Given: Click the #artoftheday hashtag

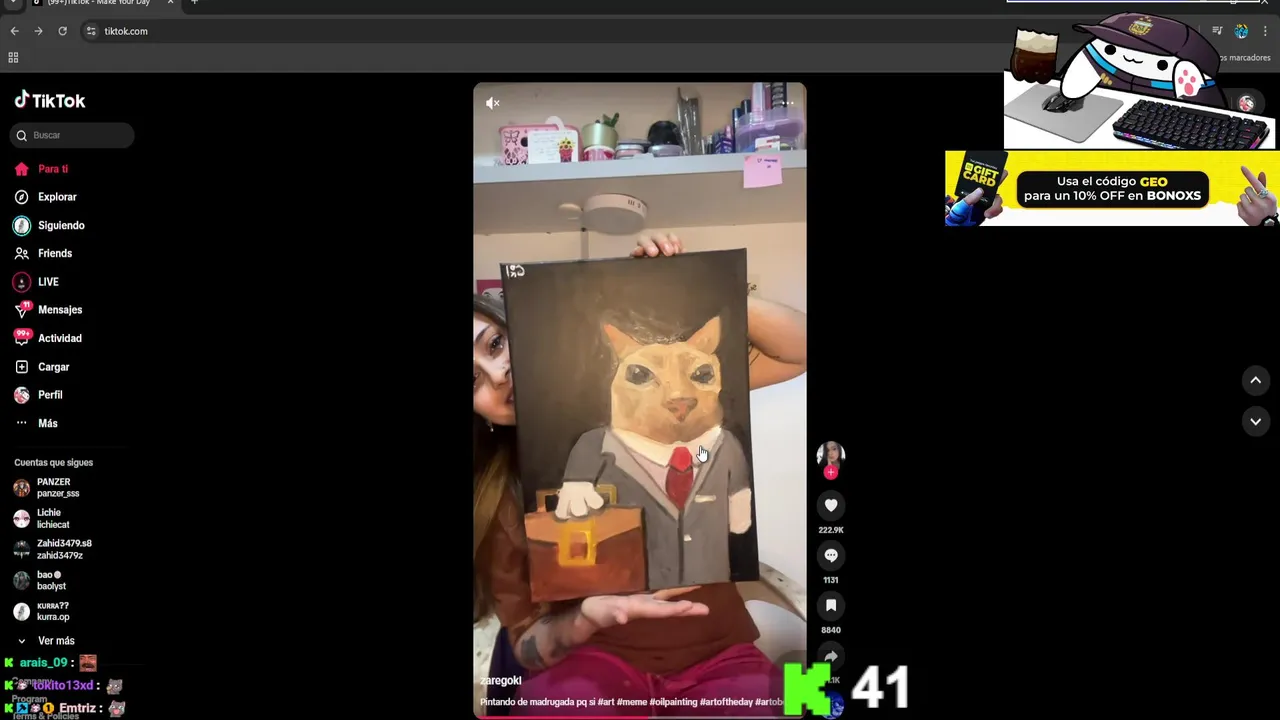Looking at the screenshot, I should click(x=726, y=702).
